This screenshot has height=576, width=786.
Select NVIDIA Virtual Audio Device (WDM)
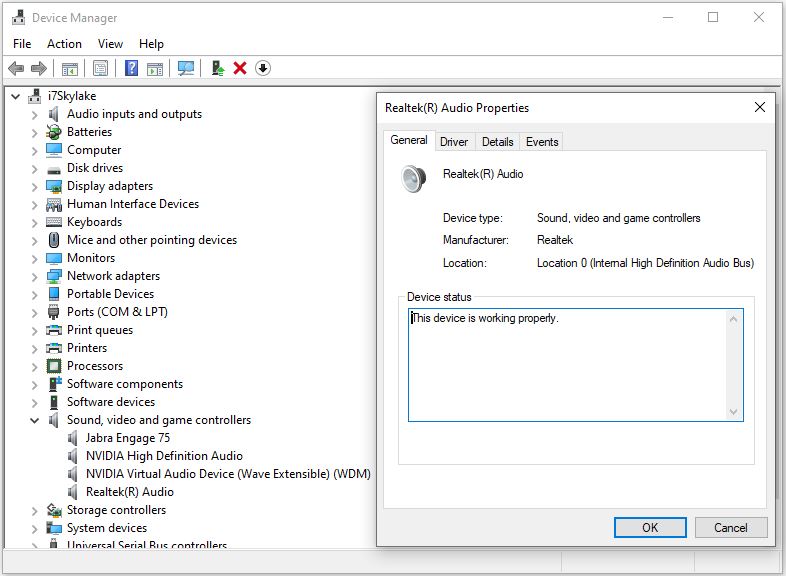(228, 474)
